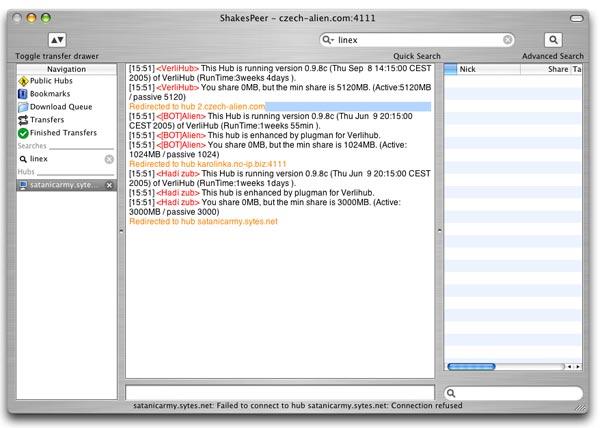Click the user list horizontal scrollbar thumb

[x=471, y=366]
